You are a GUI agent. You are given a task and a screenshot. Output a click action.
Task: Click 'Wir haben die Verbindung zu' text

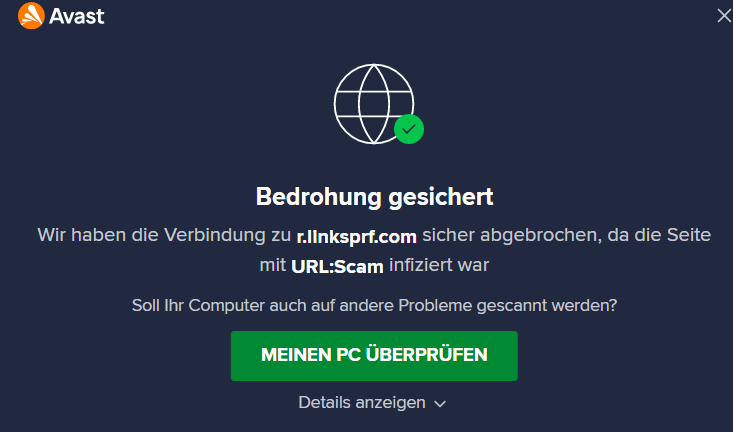coord(164,235)
